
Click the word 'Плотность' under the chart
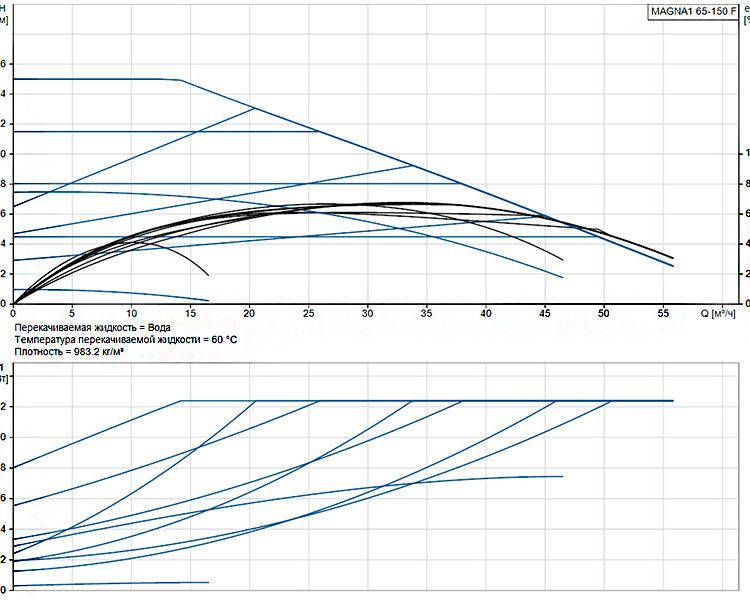point(36,352)
